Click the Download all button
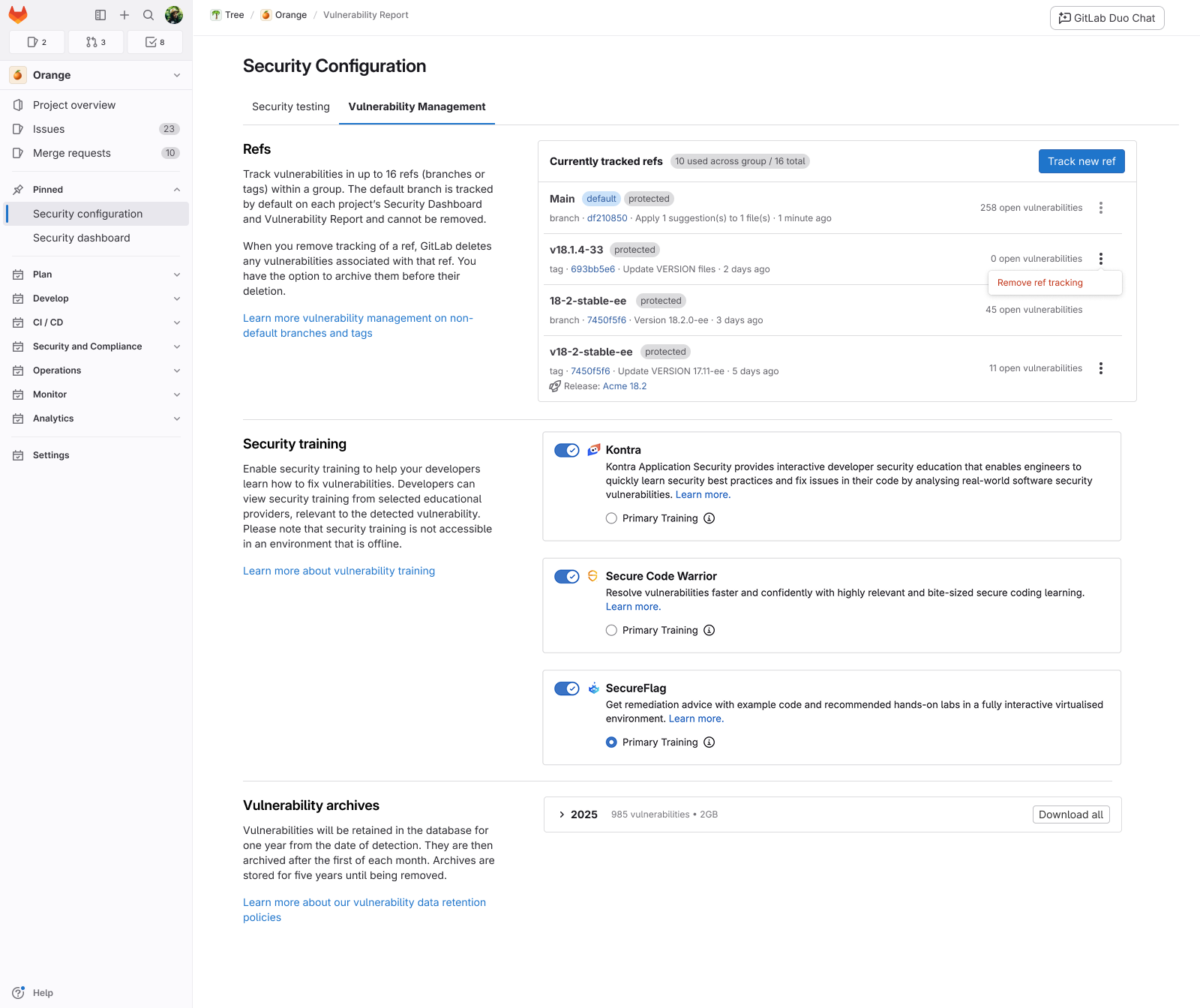The width and height of the screenshot is (1200, 1008). tap(1071, 814)
